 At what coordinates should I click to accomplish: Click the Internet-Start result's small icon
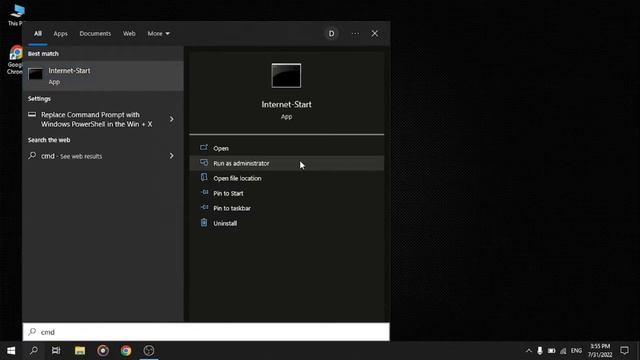[x=36, y=74]
